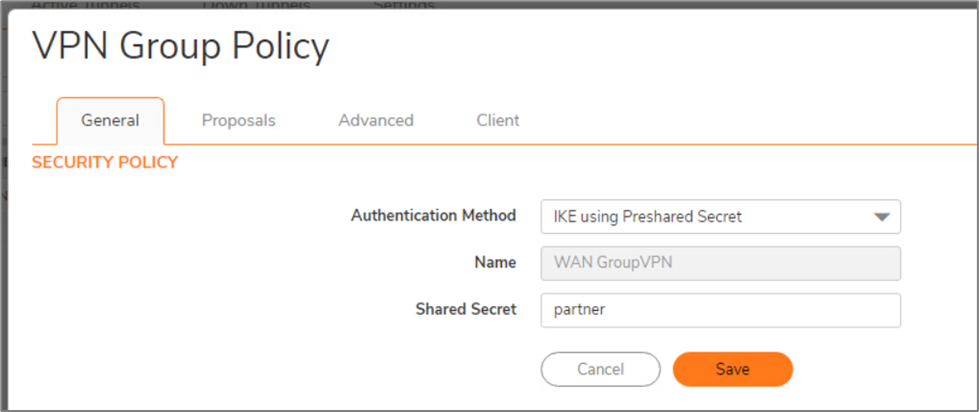Select the Advanced tab

[375, 121]
